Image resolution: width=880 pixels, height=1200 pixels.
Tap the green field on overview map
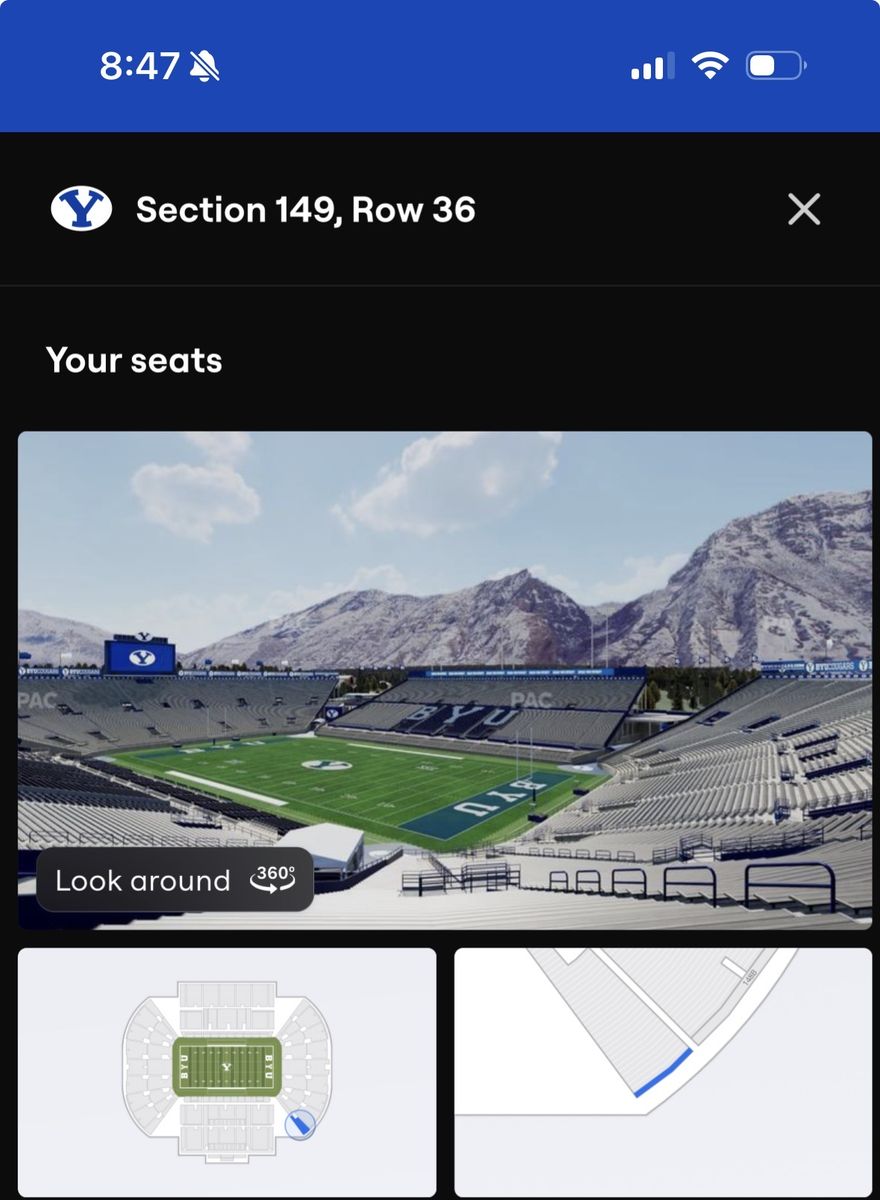coord(227,1066)
